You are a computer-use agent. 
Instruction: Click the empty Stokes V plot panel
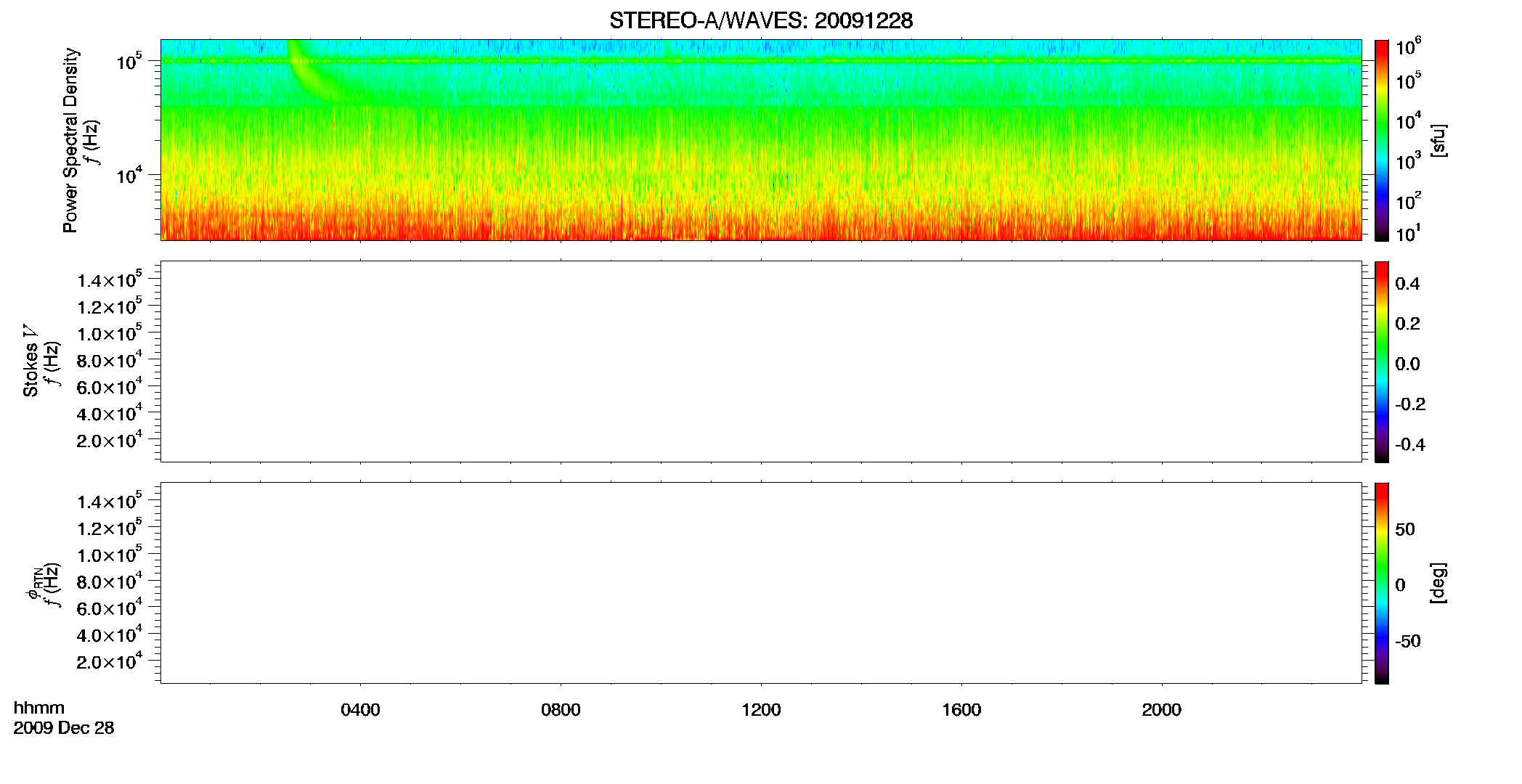pos(761,362)
